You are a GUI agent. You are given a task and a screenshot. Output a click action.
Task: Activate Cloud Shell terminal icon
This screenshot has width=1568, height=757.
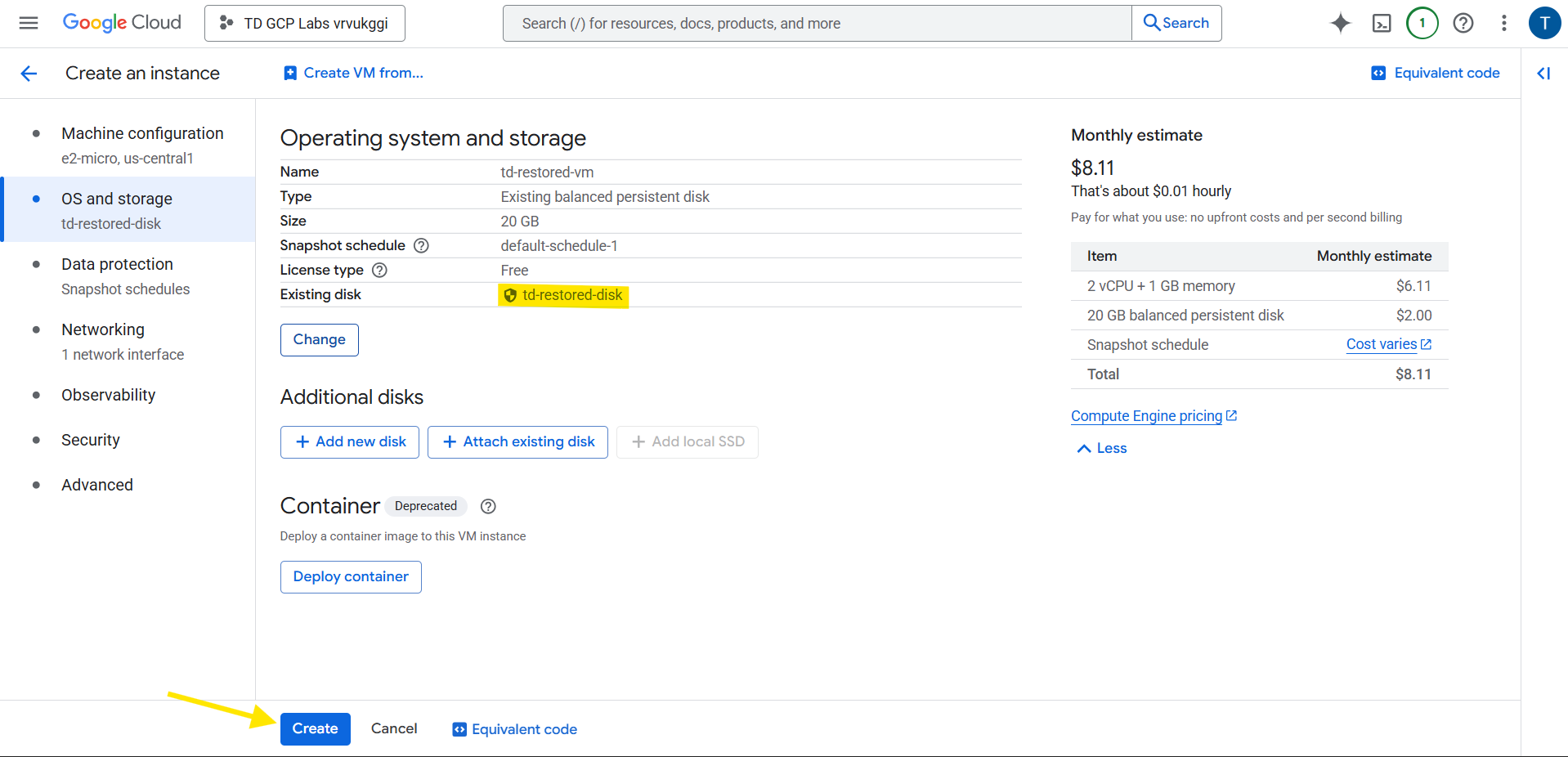(1382, 23)
